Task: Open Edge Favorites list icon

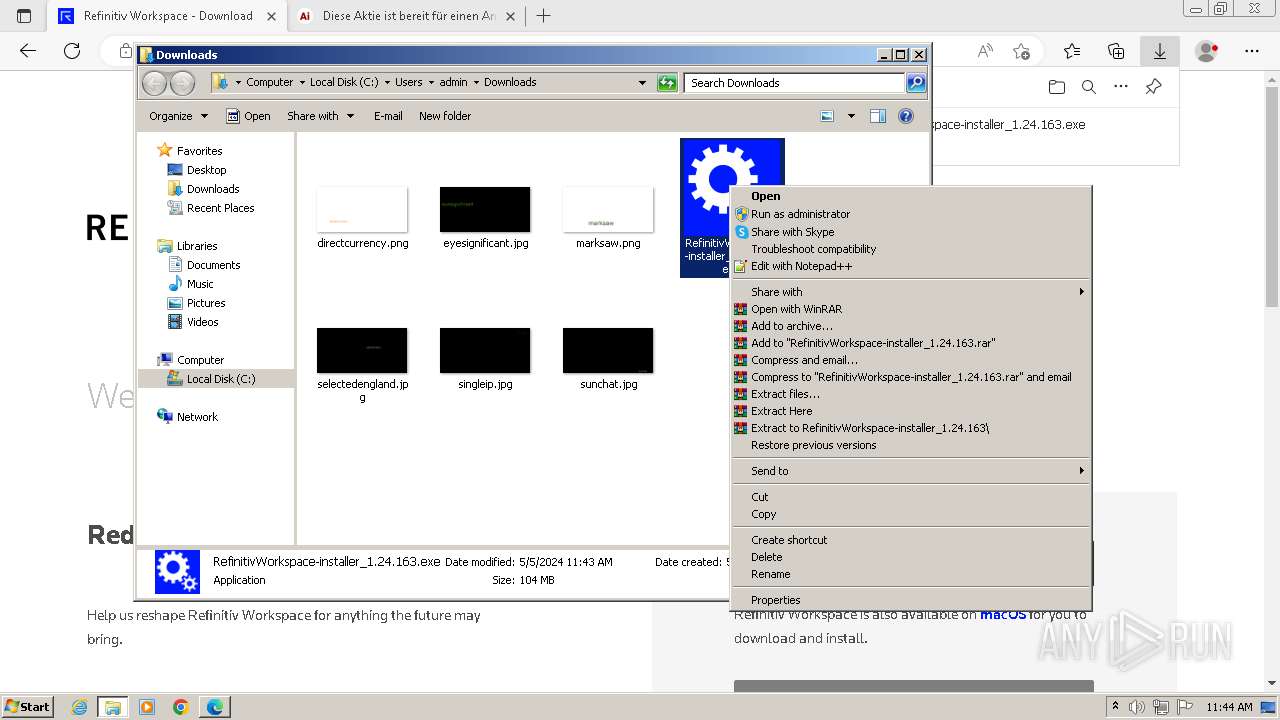Action: coord(1072,51)
